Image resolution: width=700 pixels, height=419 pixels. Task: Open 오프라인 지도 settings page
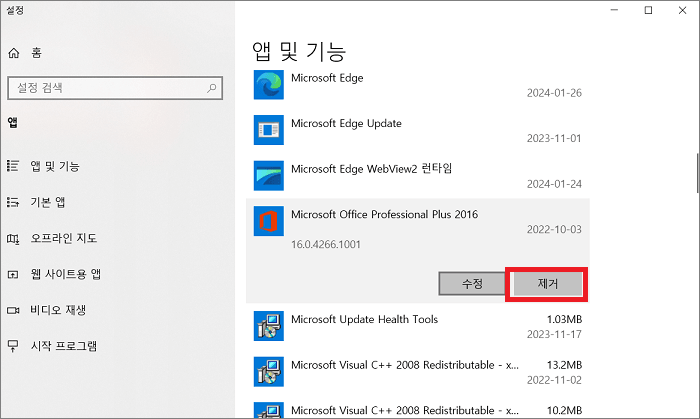[x=64, y=238]
